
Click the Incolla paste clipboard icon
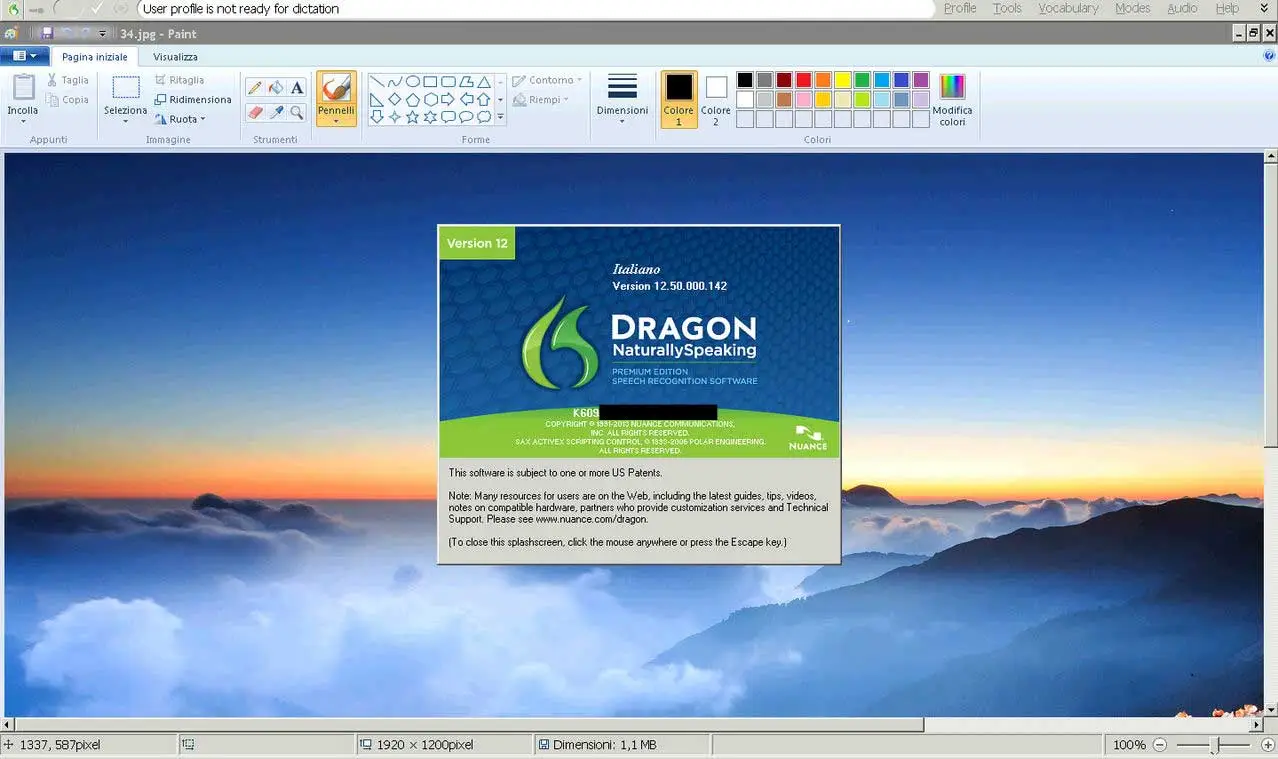pyautogui.click(x=22, y=88)
